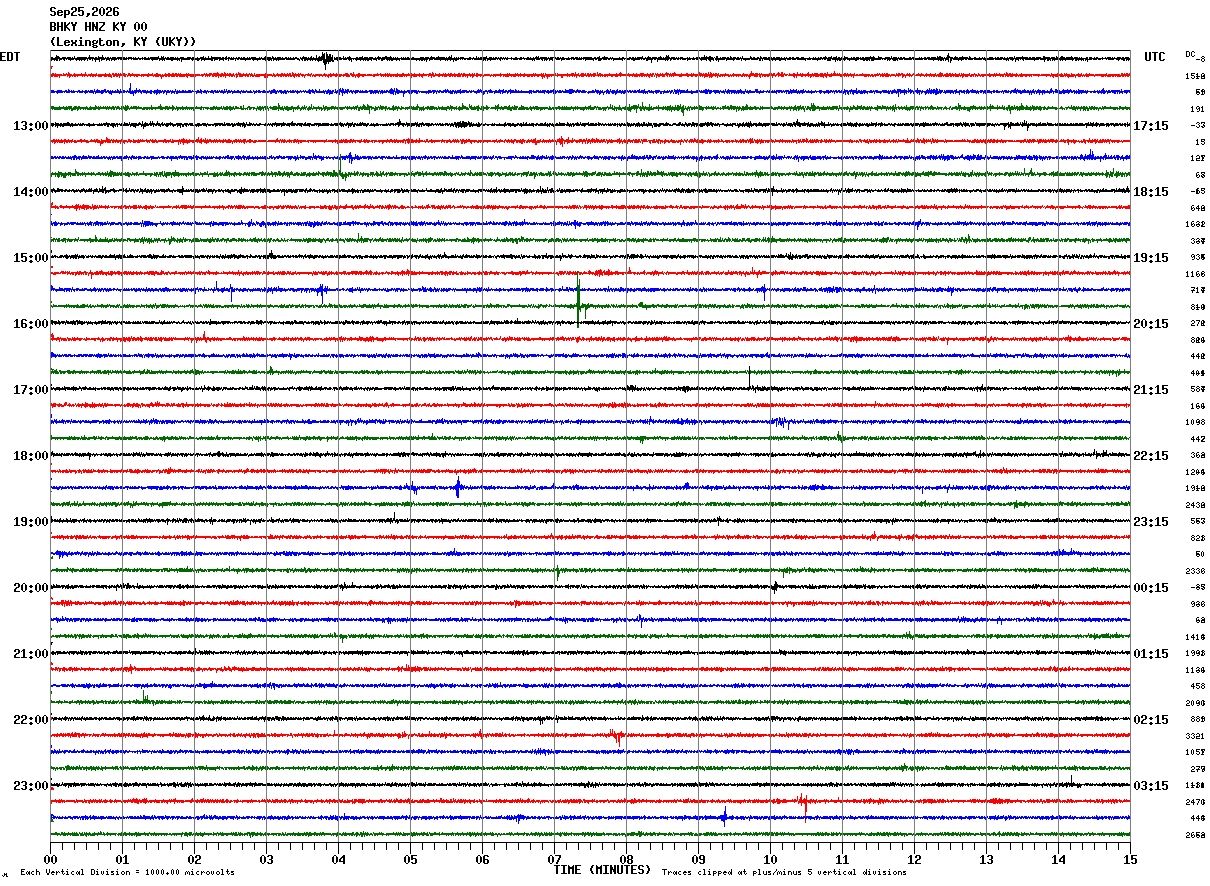Viewport: 1210px width, 886px height.
Task: Click the TIME (MINUTES) axis label
Action: coord(602,870)
